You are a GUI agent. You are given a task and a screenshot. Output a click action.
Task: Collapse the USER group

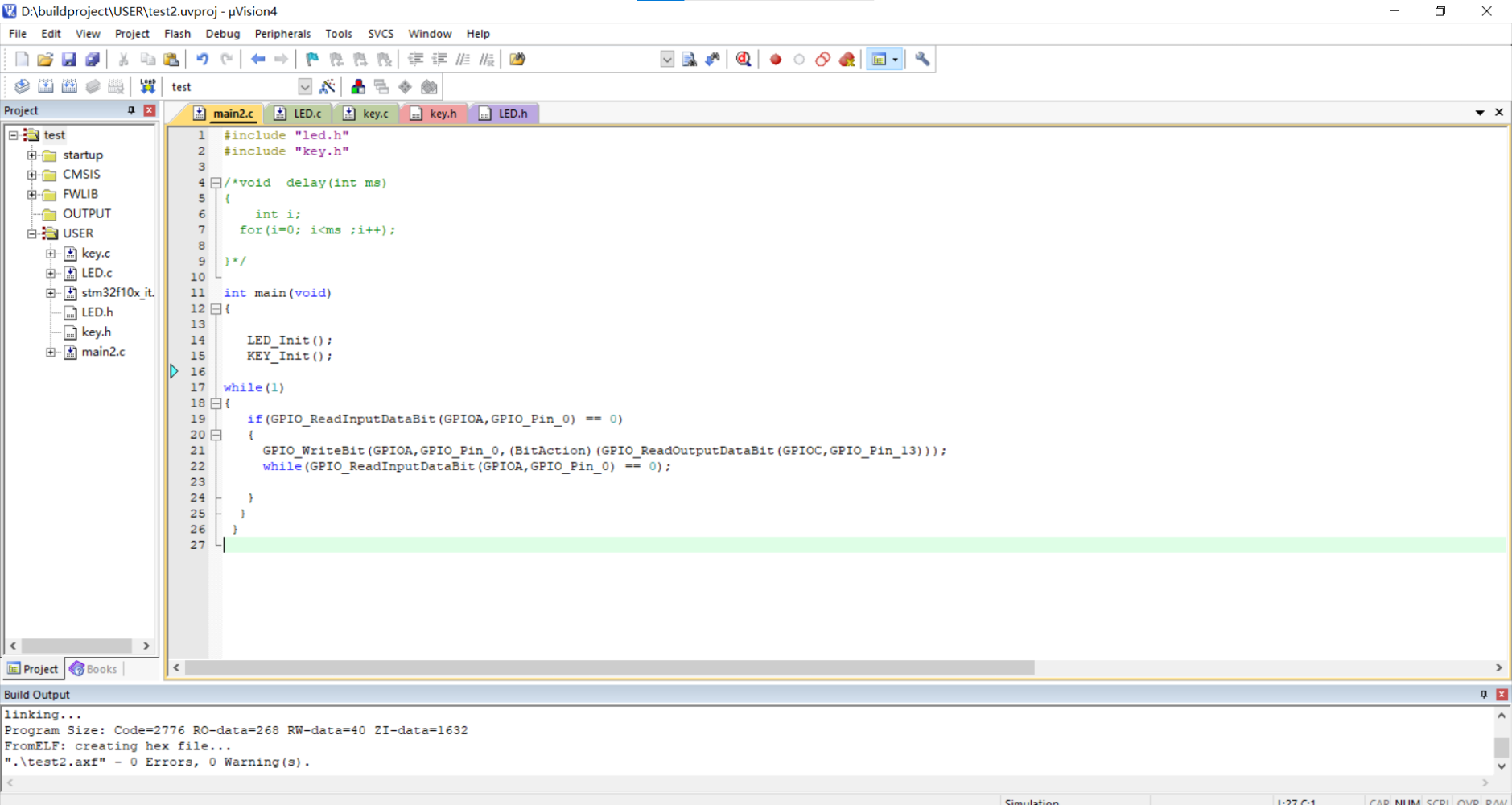click(x=32, y=233)
